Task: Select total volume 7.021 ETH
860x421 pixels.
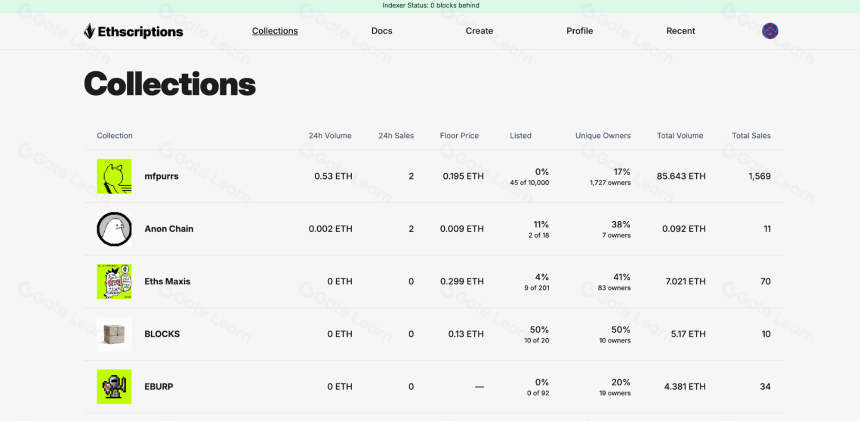Action: [684, 281]
